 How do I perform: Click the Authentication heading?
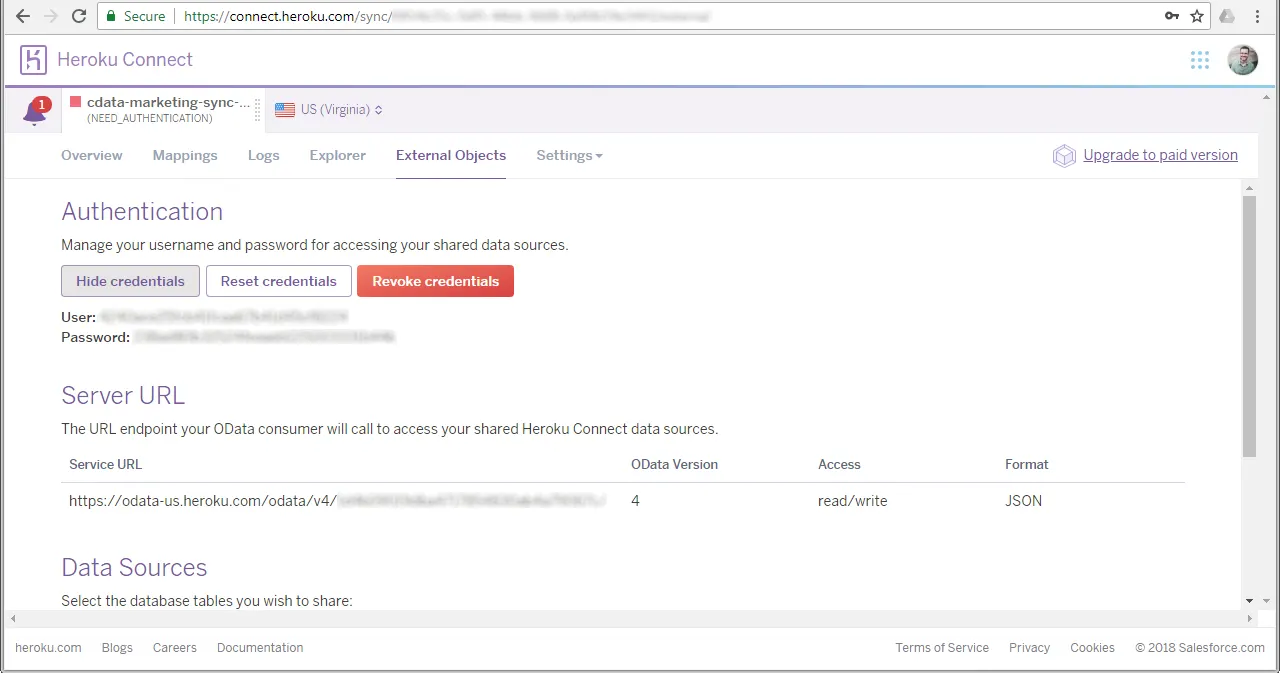pyautogui.click(x=142, y=212)
